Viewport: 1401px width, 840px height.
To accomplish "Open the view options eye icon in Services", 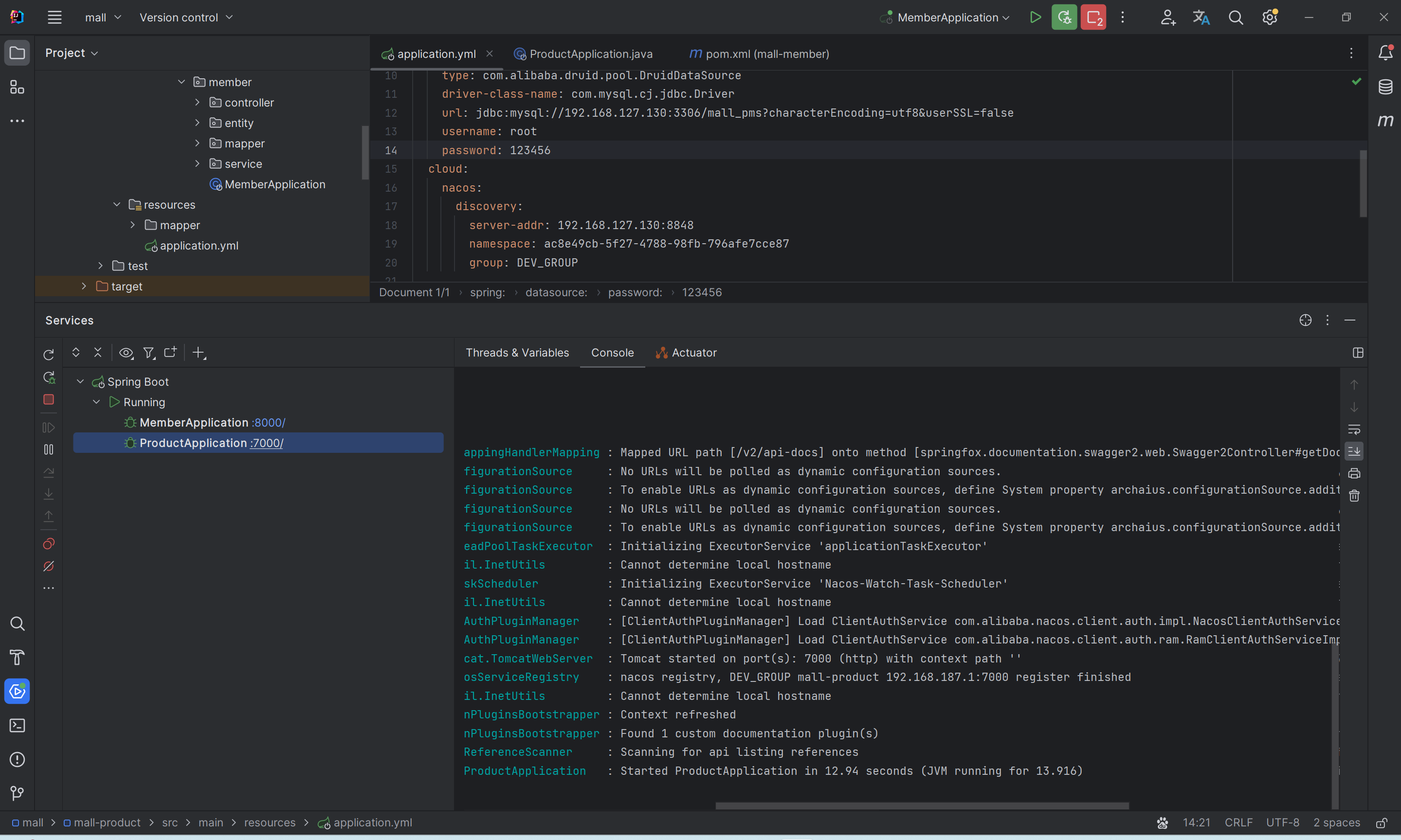I will point(126,353).
